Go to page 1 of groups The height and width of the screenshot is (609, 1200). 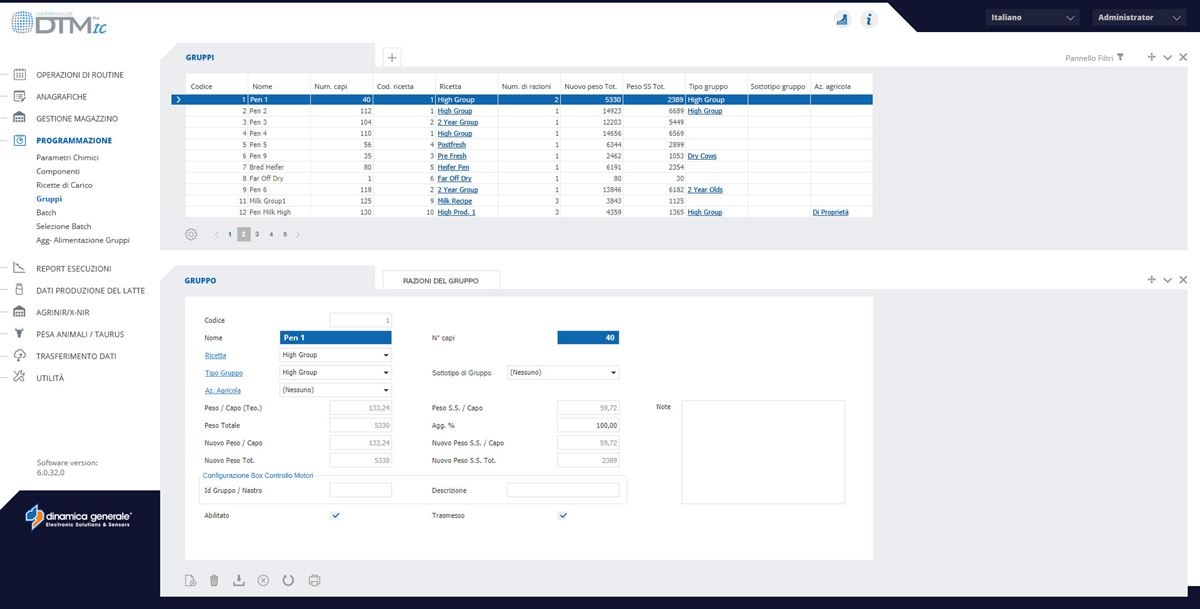[229, 234]
